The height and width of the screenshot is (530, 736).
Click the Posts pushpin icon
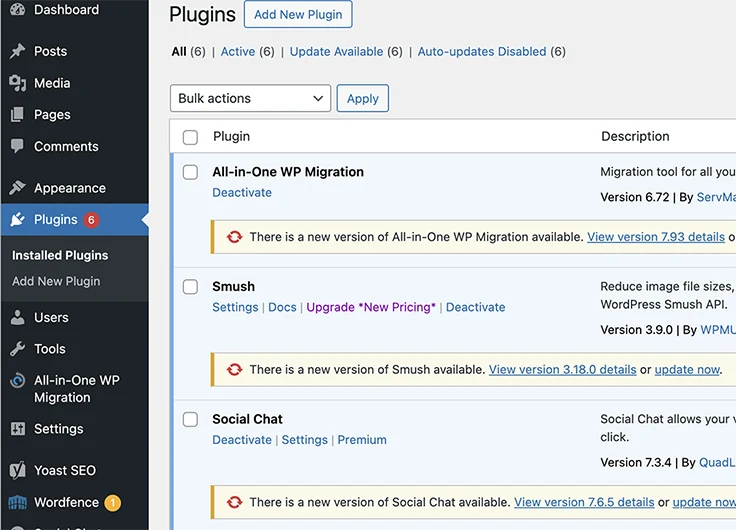(x=18, y=51)
